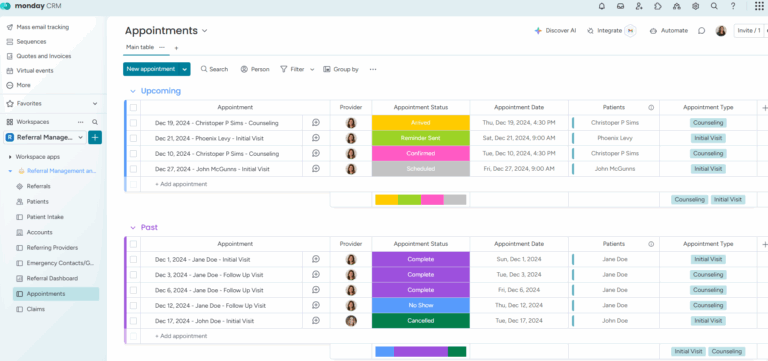Open updates for Dec 17 John Doe appointment

316,320
